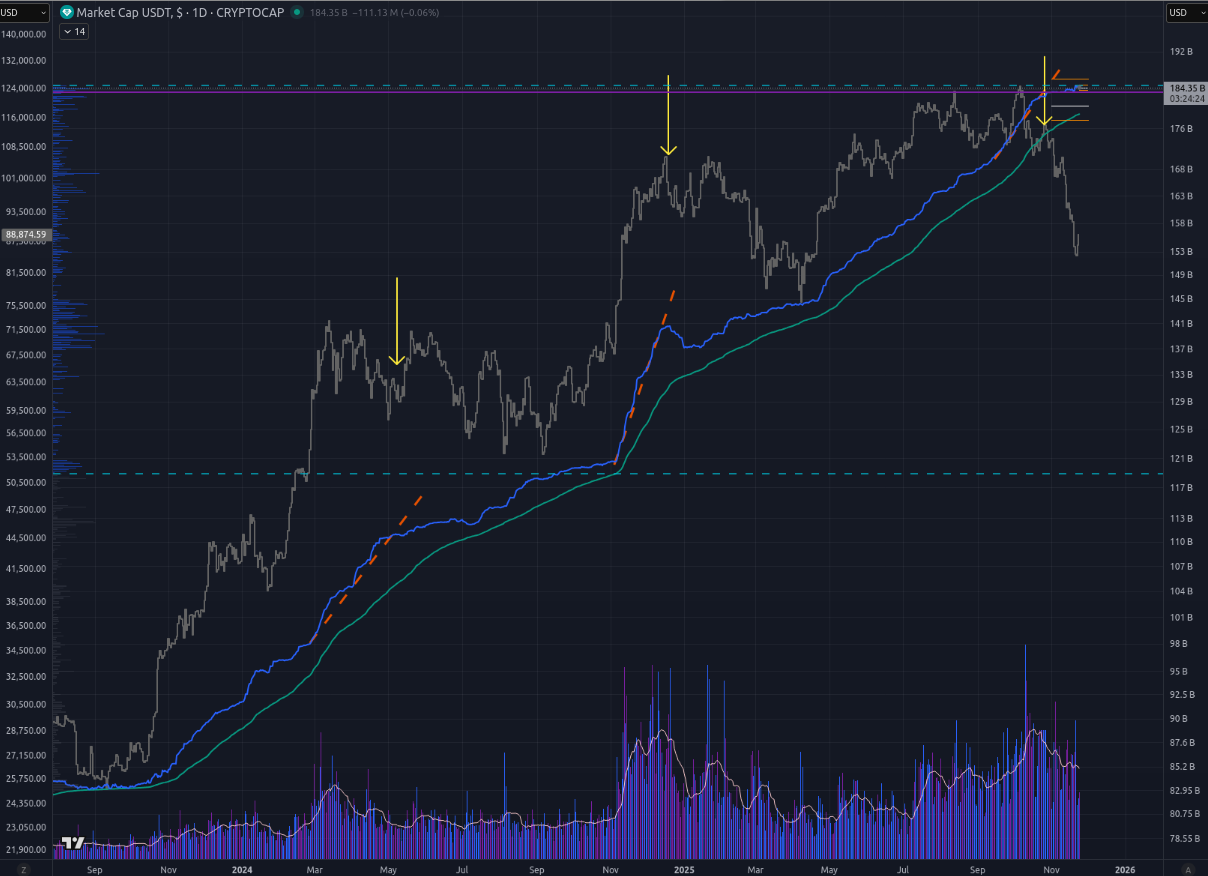Click the 88,874.59 left axis price label
The width and height of the screenshot is (1208, 876).
[26, 235]
